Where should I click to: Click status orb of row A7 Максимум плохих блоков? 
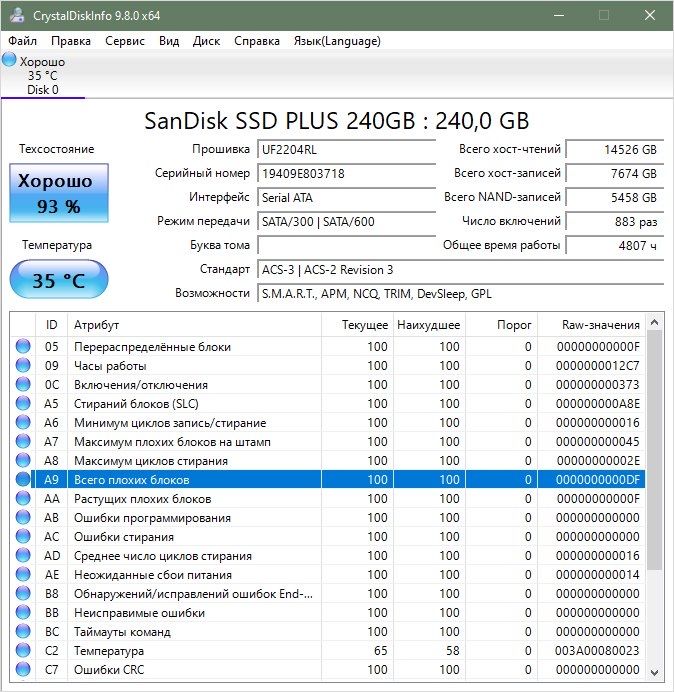point(23,441)
